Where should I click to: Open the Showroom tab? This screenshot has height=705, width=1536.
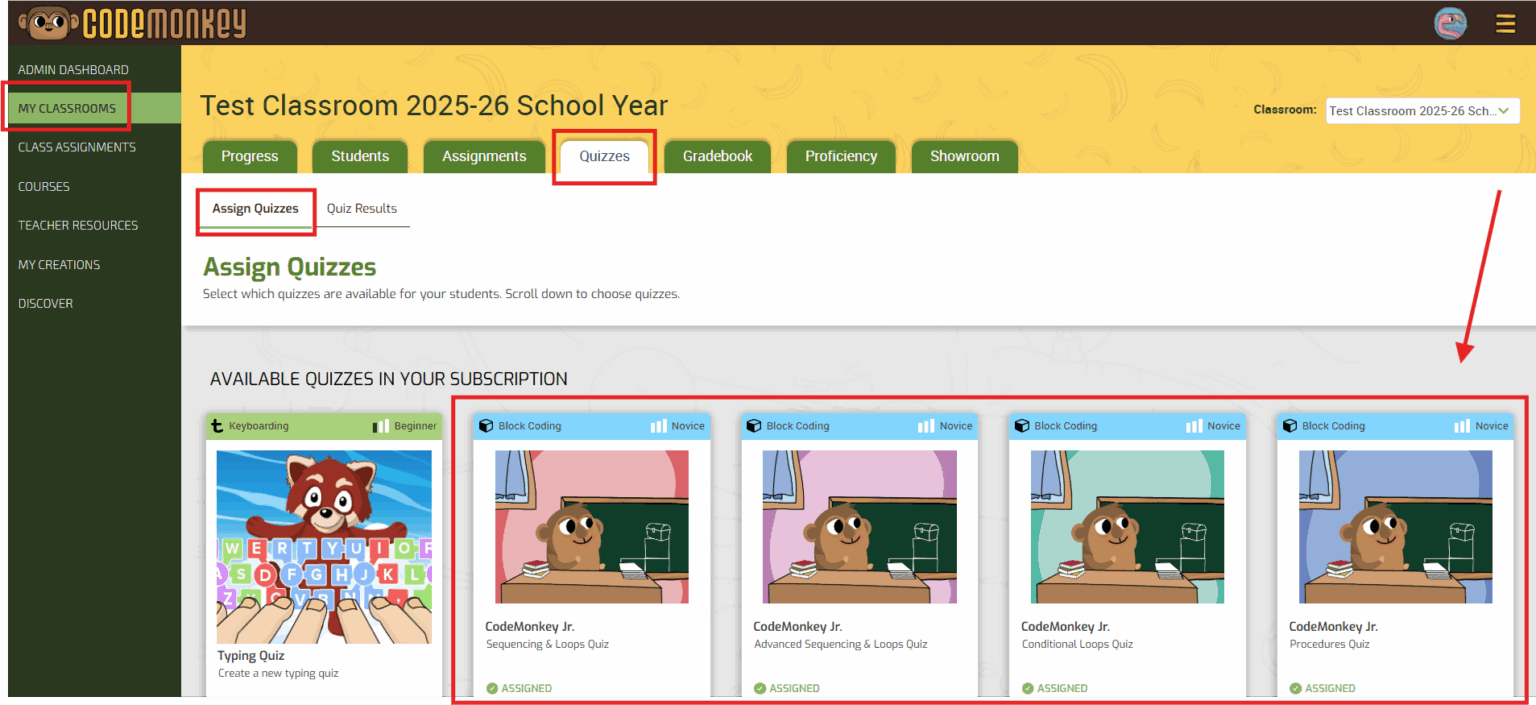coord(964,156)
